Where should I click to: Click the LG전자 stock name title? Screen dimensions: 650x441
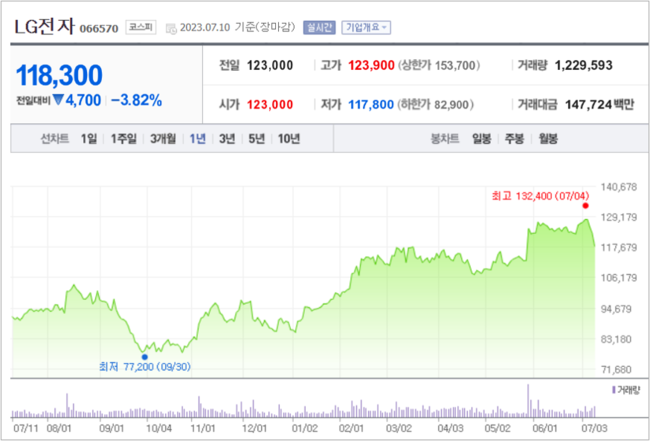click(x=44, y=27)
